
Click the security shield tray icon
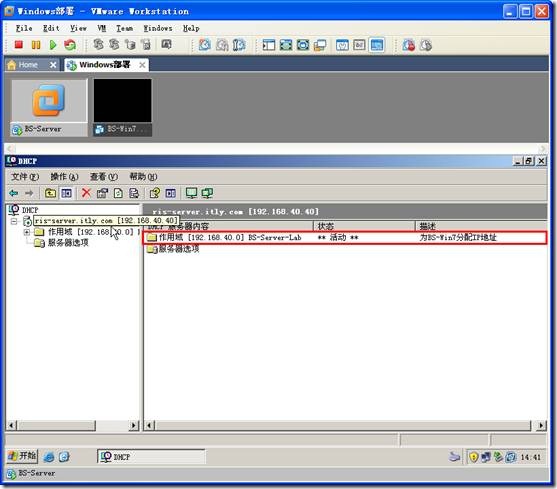coord(473,457)
